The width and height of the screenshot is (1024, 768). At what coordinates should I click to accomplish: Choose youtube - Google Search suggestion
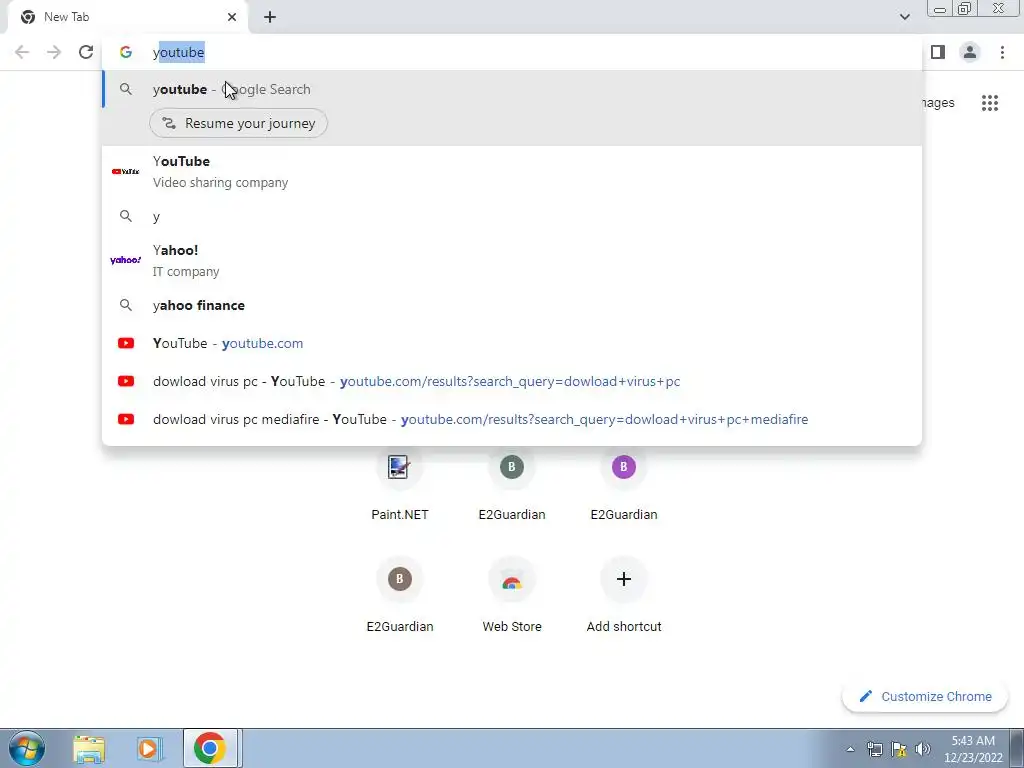coord(512,89)
